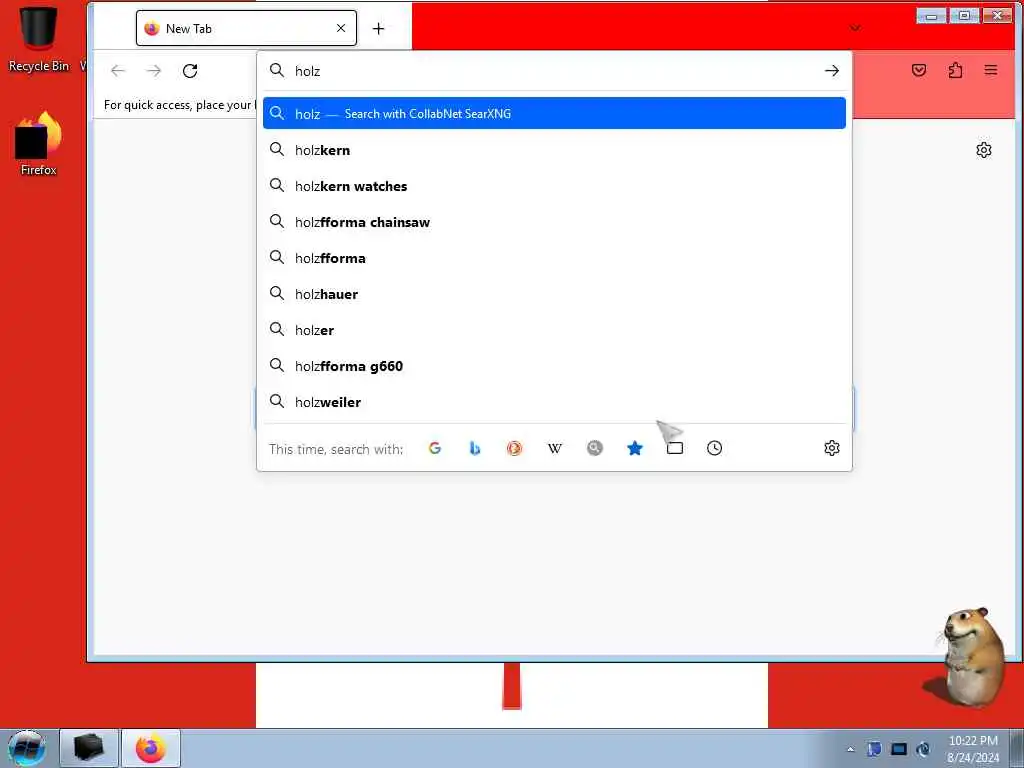Choose the 'holzhauer' suggestion

[554, 294]
